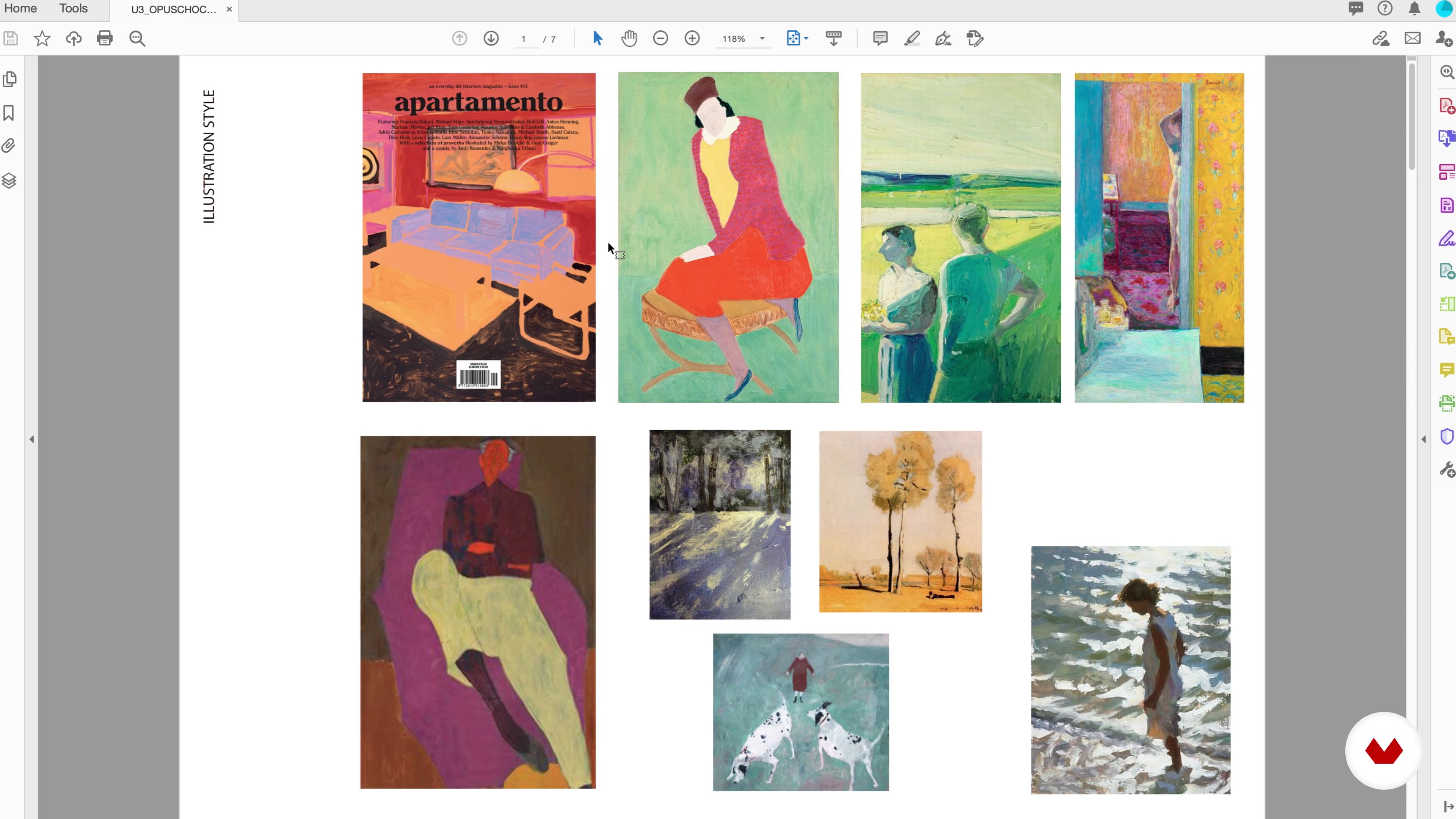Expand the fit page options dropdown
Image resolution: width=1456 pixels, height=819 pixels.
[x=806, y=38]
